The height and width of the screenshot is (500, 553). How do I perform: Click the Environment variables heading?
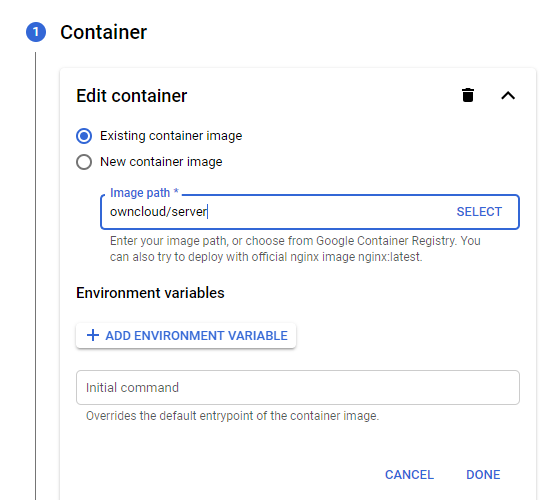150,293
